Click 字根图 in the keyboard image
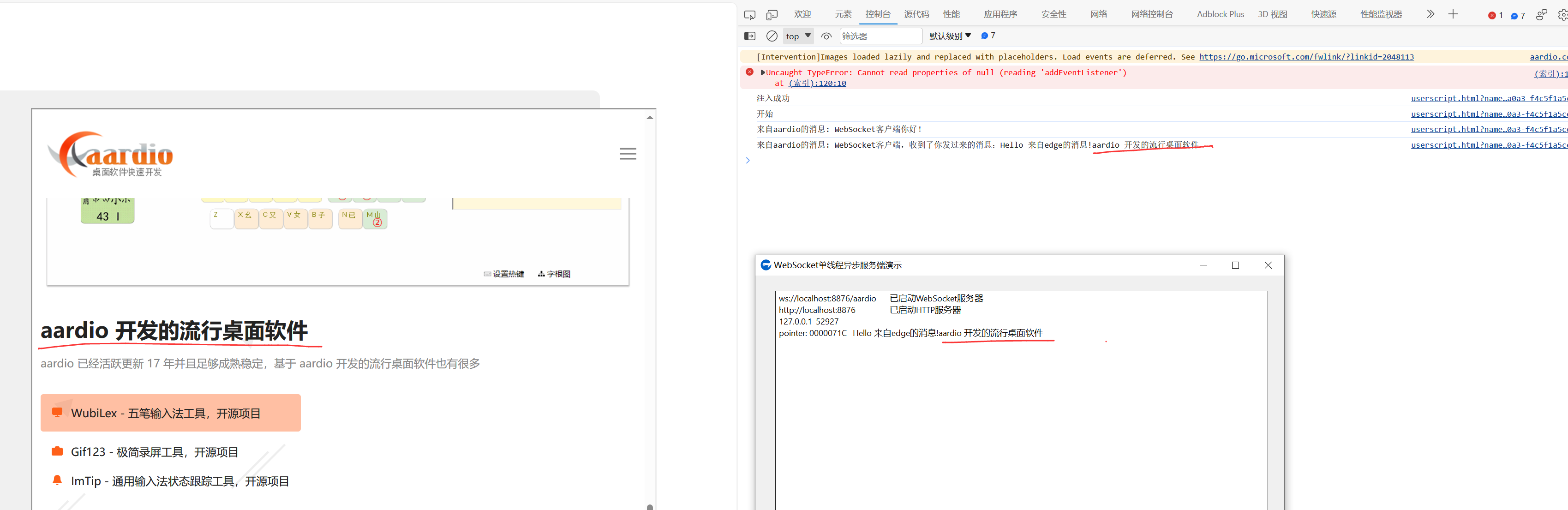The width and height of the screenshot is (1568, 510). [554, 274]
